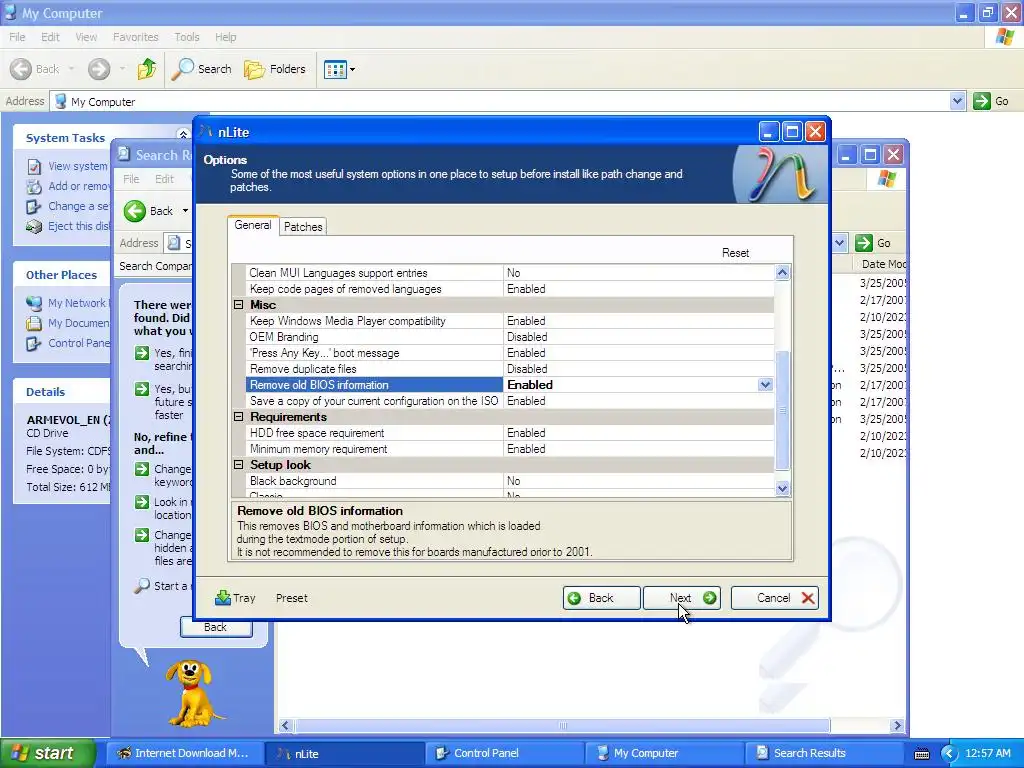Open the Remove old BIOS information dropdown
The width and height of the screenshot is (1024, 768).
click(765, 385)
